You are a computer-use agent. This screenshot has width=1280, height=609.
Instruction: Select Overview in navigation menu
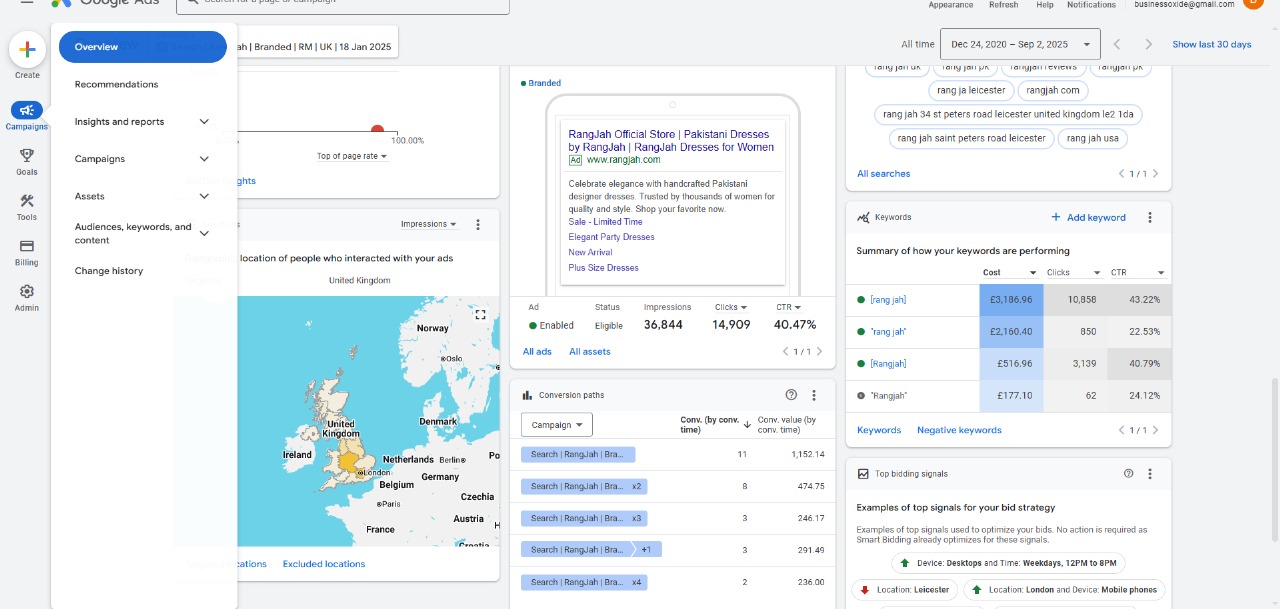click(x=142, y=47)
